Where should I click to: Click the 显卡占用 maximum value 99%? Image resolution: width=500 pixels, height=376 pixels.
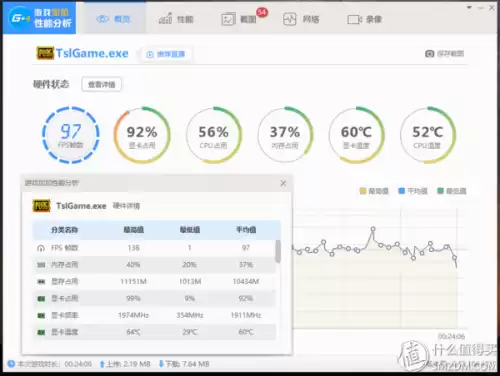(x=133, y=298)
